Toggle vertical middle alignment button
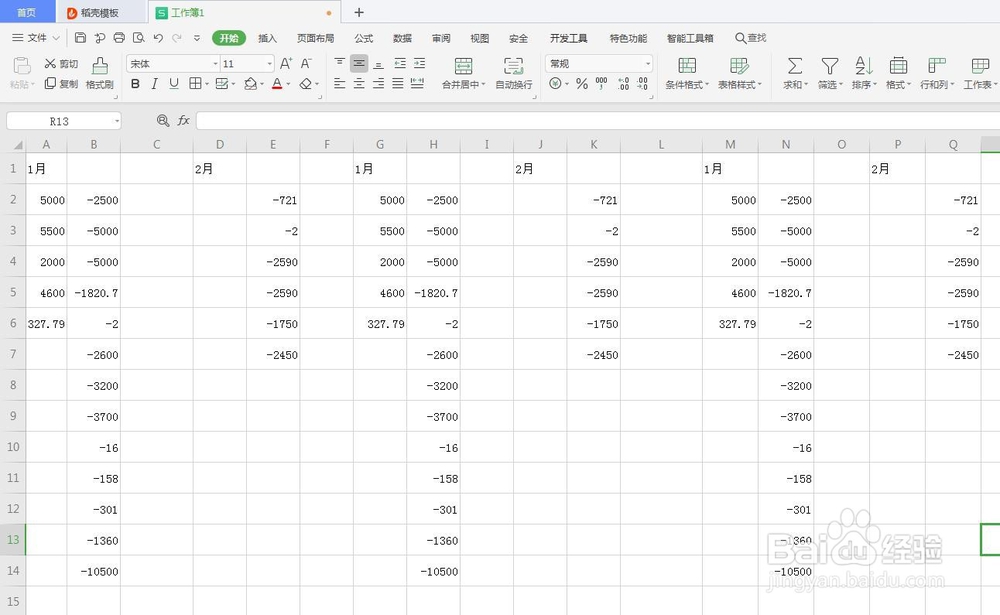This screenshot has width=1000, height=615. (359, 63)
